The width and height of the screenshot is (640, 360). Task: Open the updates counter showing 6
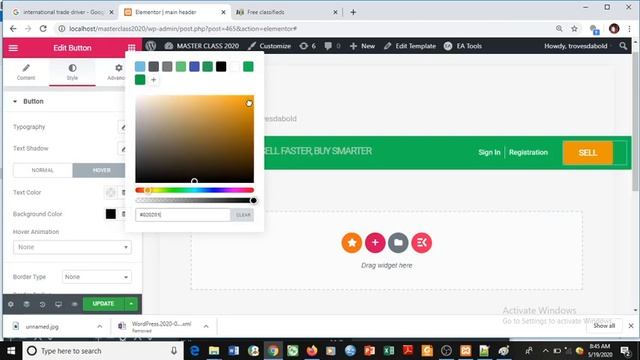(308, 46)
